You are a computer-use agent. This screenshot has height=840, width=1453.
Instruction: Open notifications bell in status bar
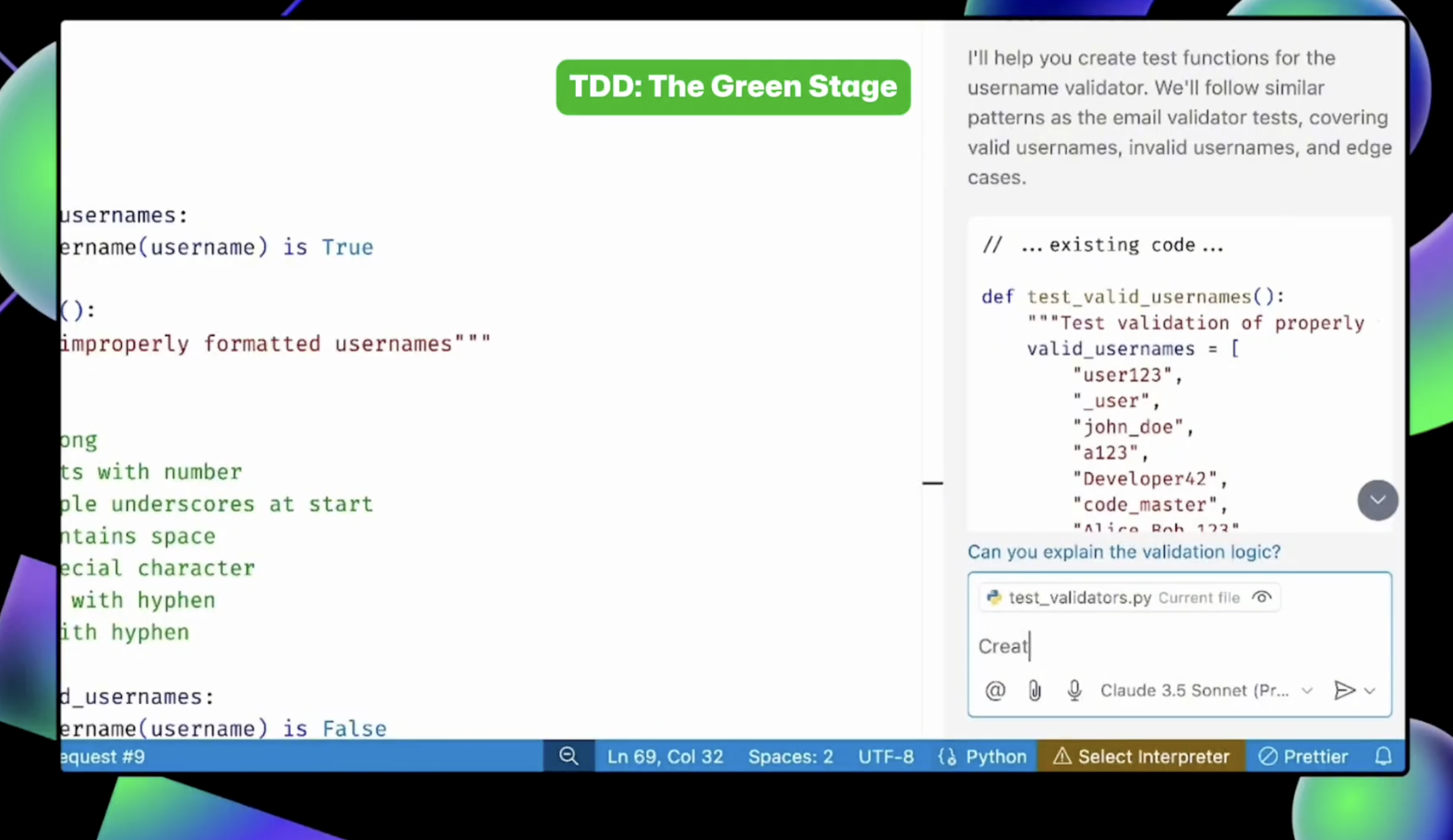pos(1383,757)
